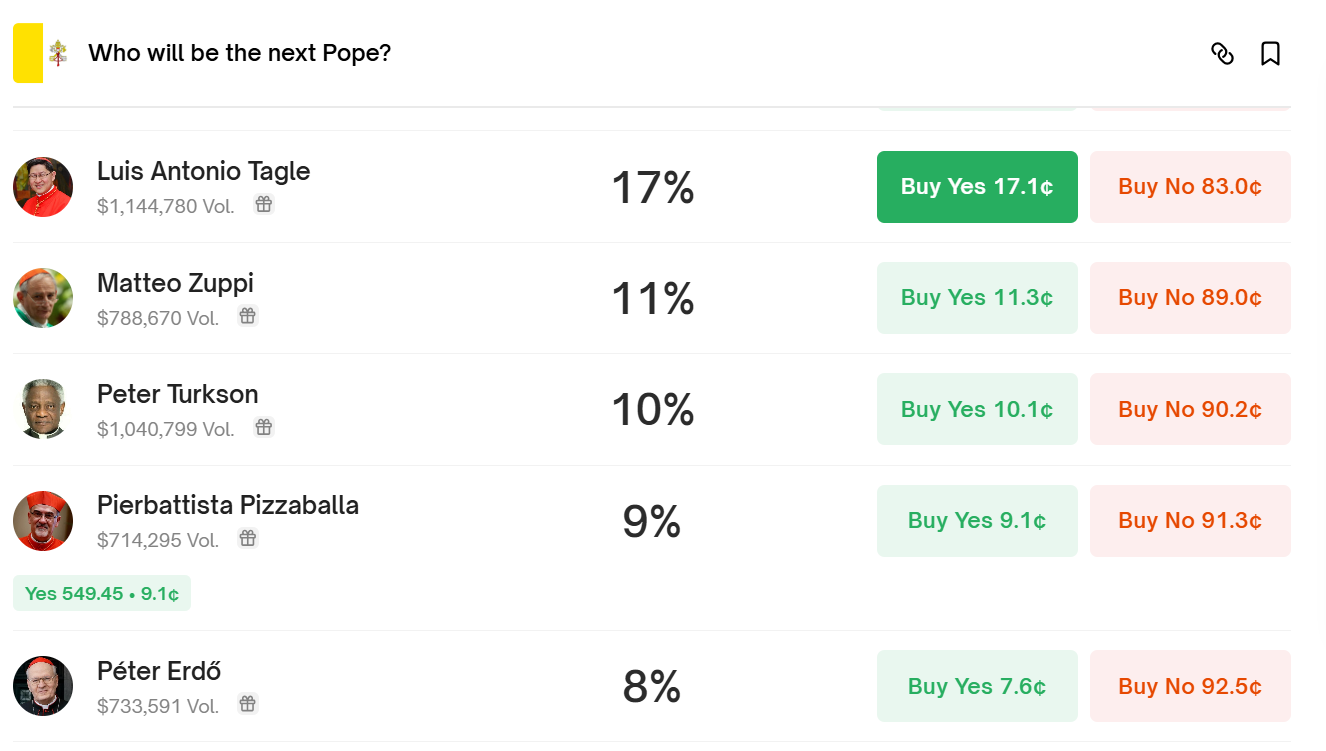Buy No on Péter Erdő at 92.5¢
Screen dimensions: 1326x751
click(1189, 686)
